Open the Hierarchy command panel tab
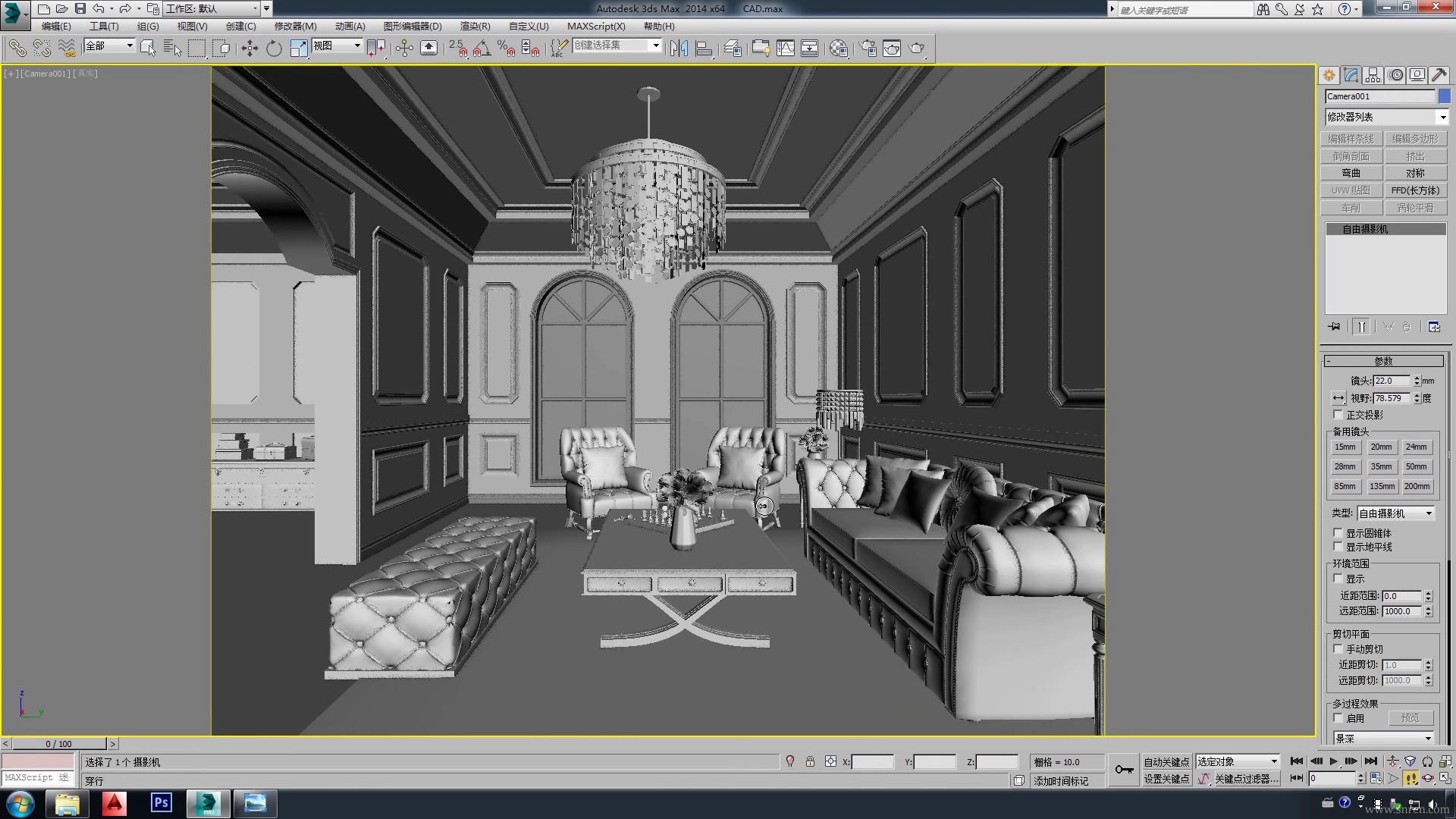The width and height of the screenshot is (1456, 819). (1373, 75)
